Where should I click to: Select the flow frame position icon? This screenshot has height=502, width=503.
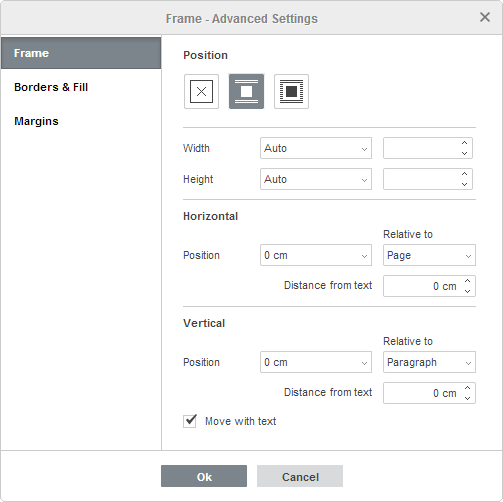click(291, 91)
